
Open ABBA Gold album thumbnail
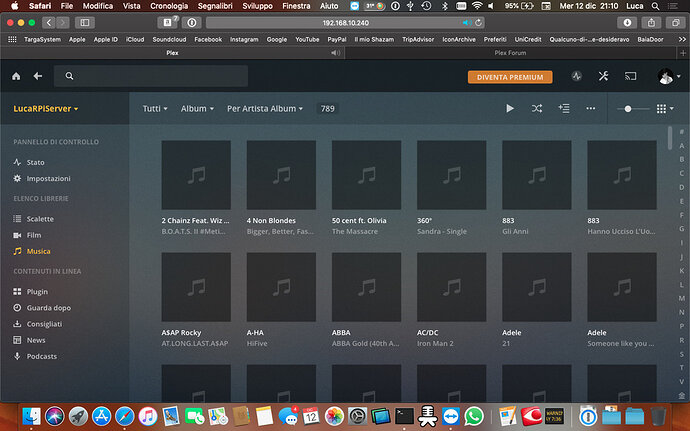pos(366,287)
